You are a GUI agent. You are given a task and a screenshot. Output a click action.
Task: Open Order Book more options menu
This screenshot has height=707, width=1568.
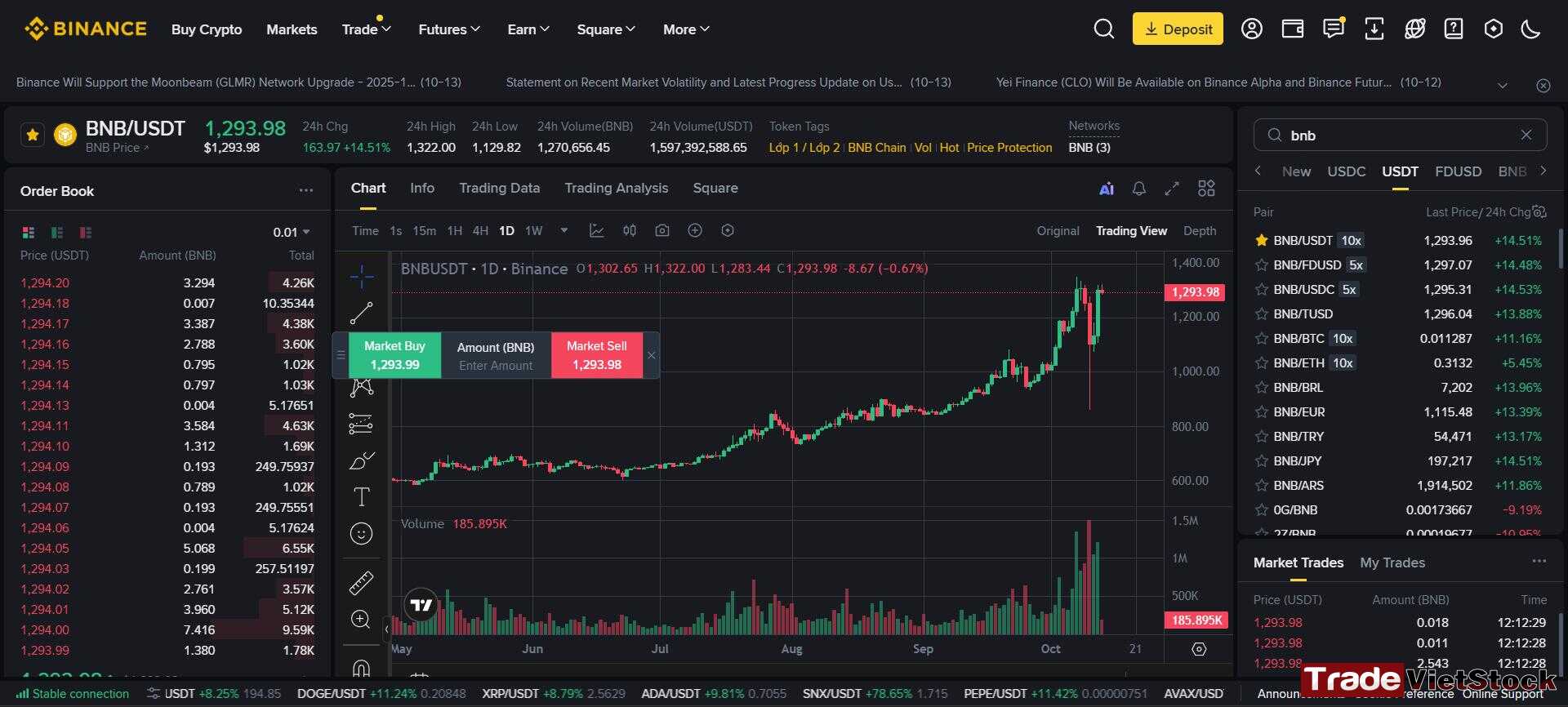[306, 190]
